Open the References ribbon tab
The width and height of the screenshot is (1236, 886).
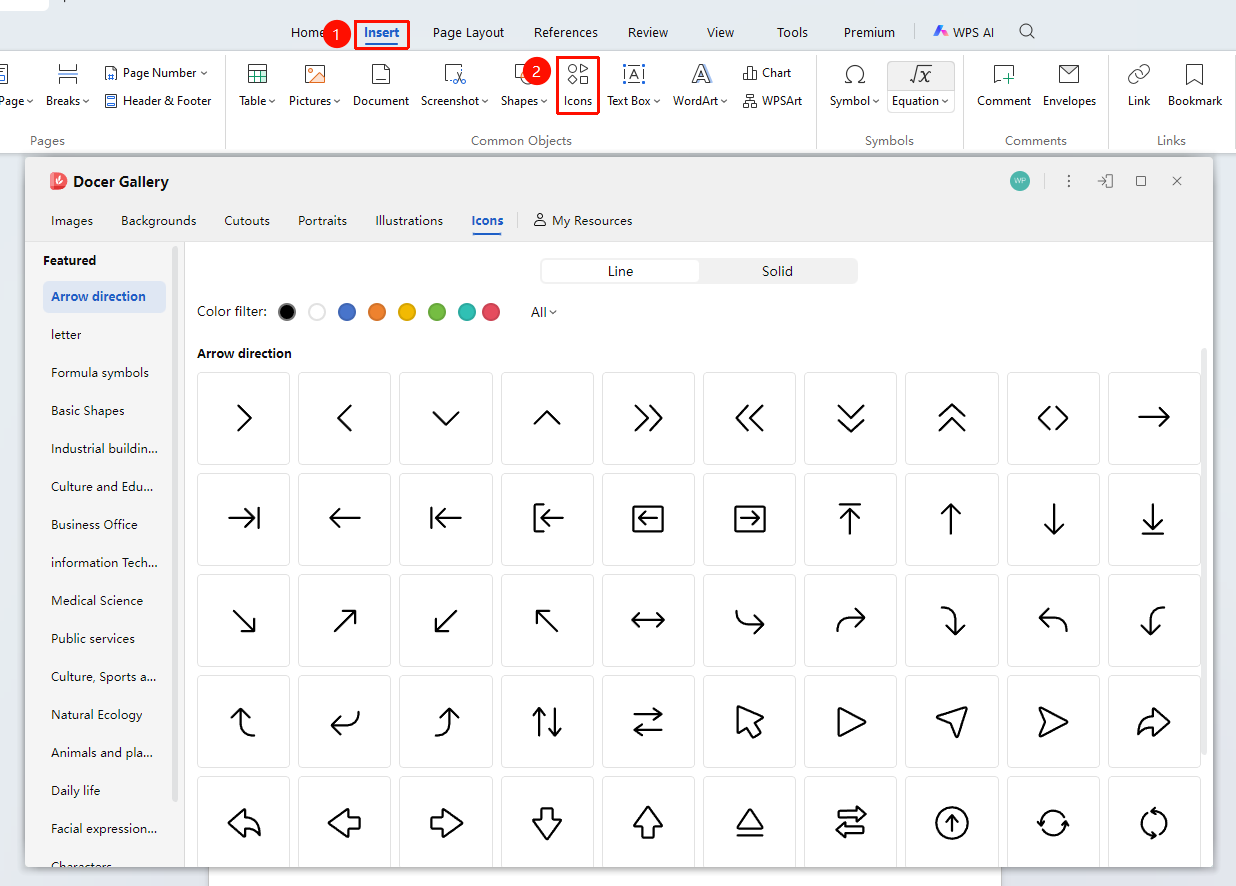pyautogui.click(x=566, y=32)
